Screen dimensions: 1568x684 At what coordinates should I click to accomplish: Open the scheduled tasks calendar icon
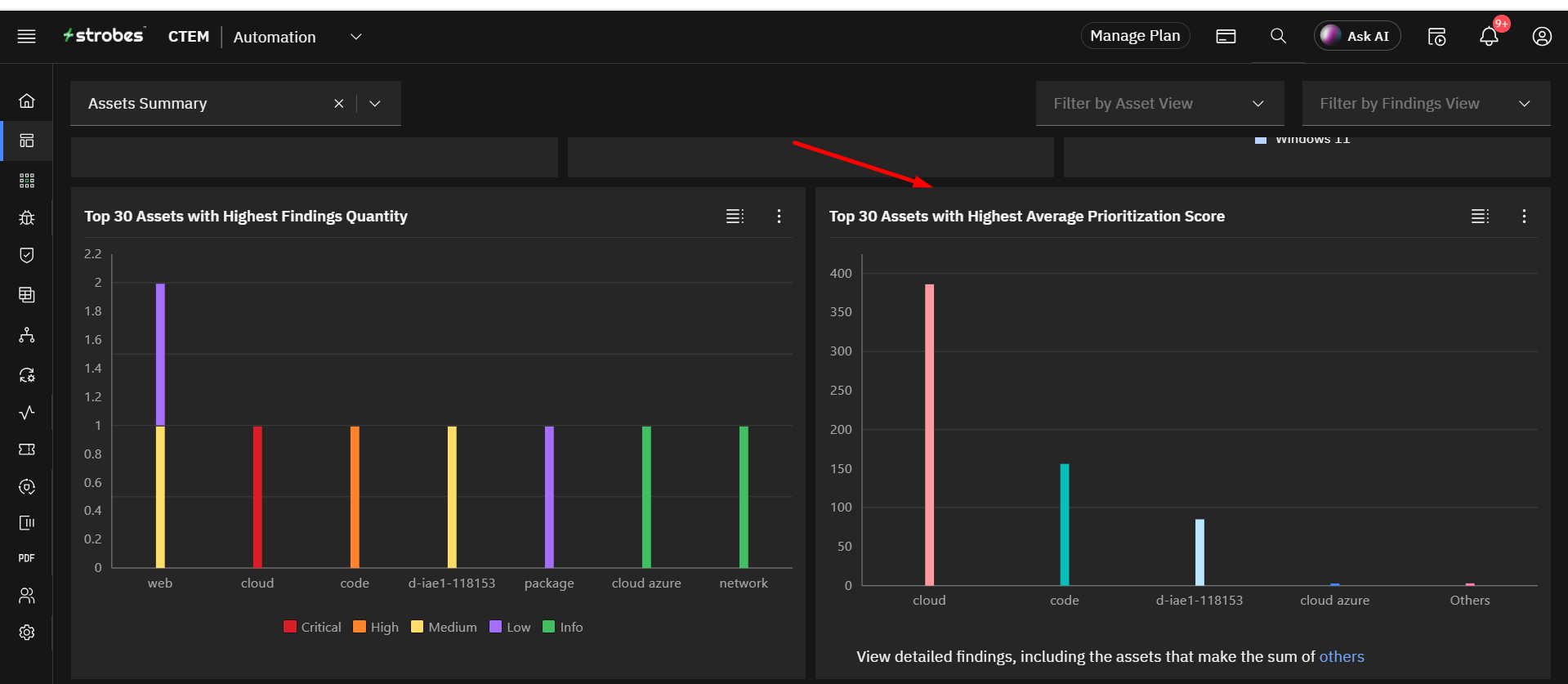(1436, 37)
